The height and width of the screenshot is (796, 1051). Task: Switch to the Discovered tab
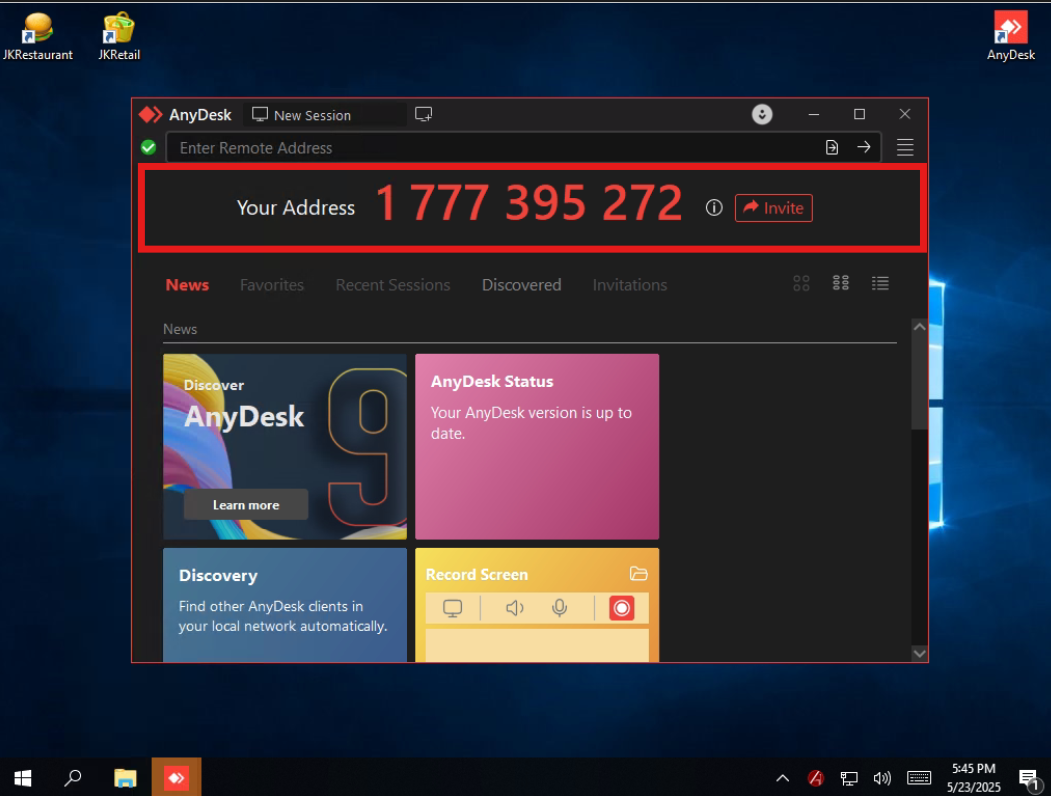click(521, 285)
